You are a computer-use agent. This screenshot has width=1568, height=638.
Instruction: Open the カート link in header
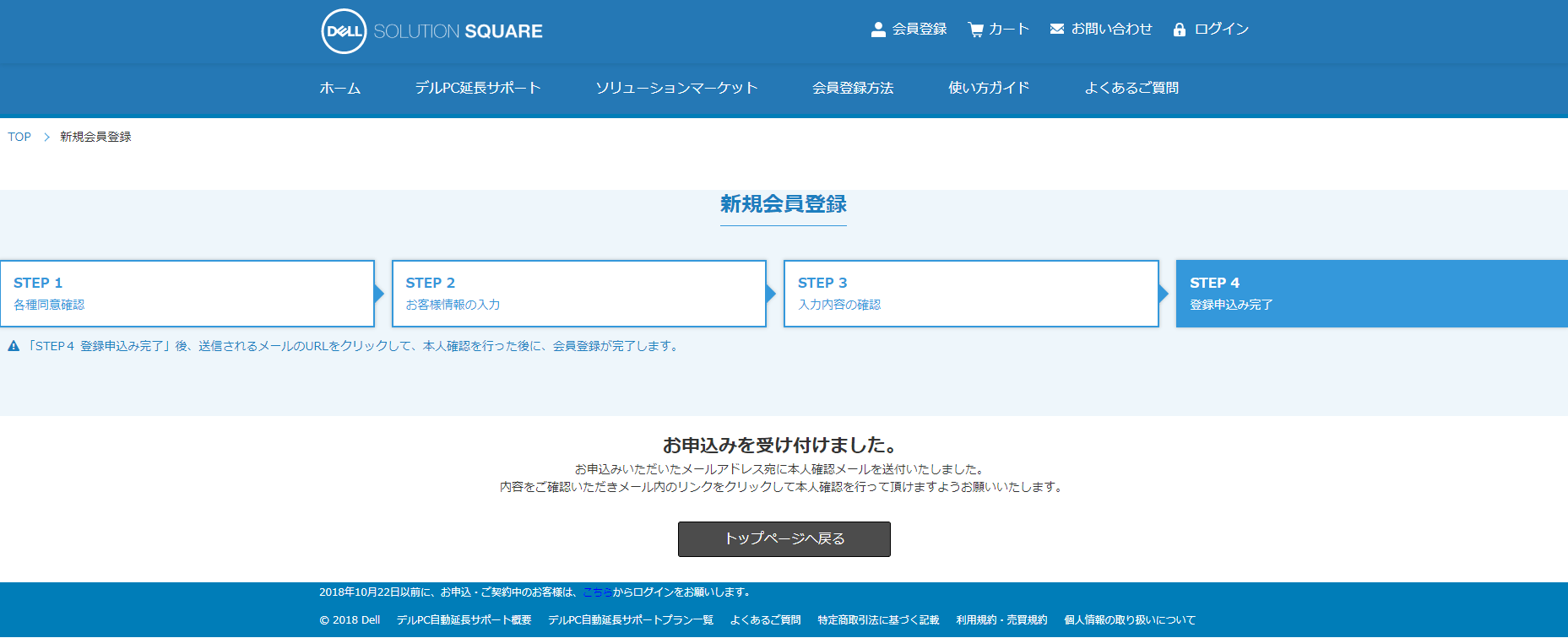(x=1009, y=29)
